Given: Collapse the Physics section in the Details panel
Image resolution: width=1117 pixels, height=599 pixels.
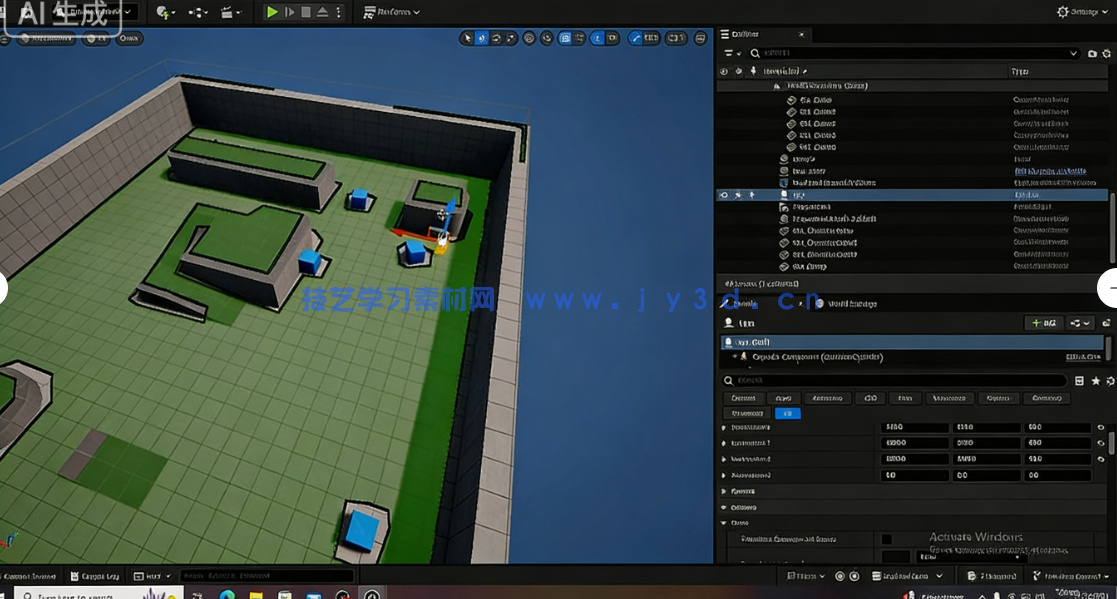Looking at the screenshot, I should click(740, 491).
